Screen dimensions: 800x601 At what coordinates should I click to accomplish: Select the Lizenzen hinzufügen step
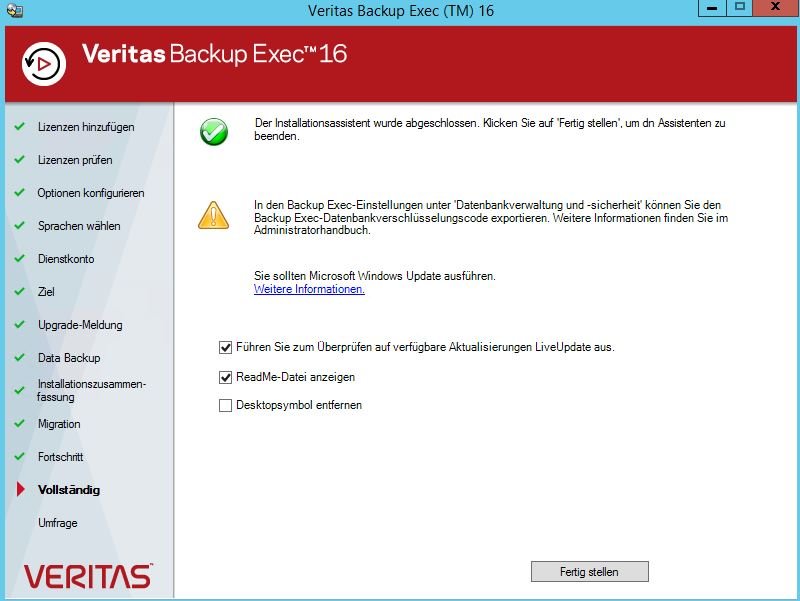(86, 127)
